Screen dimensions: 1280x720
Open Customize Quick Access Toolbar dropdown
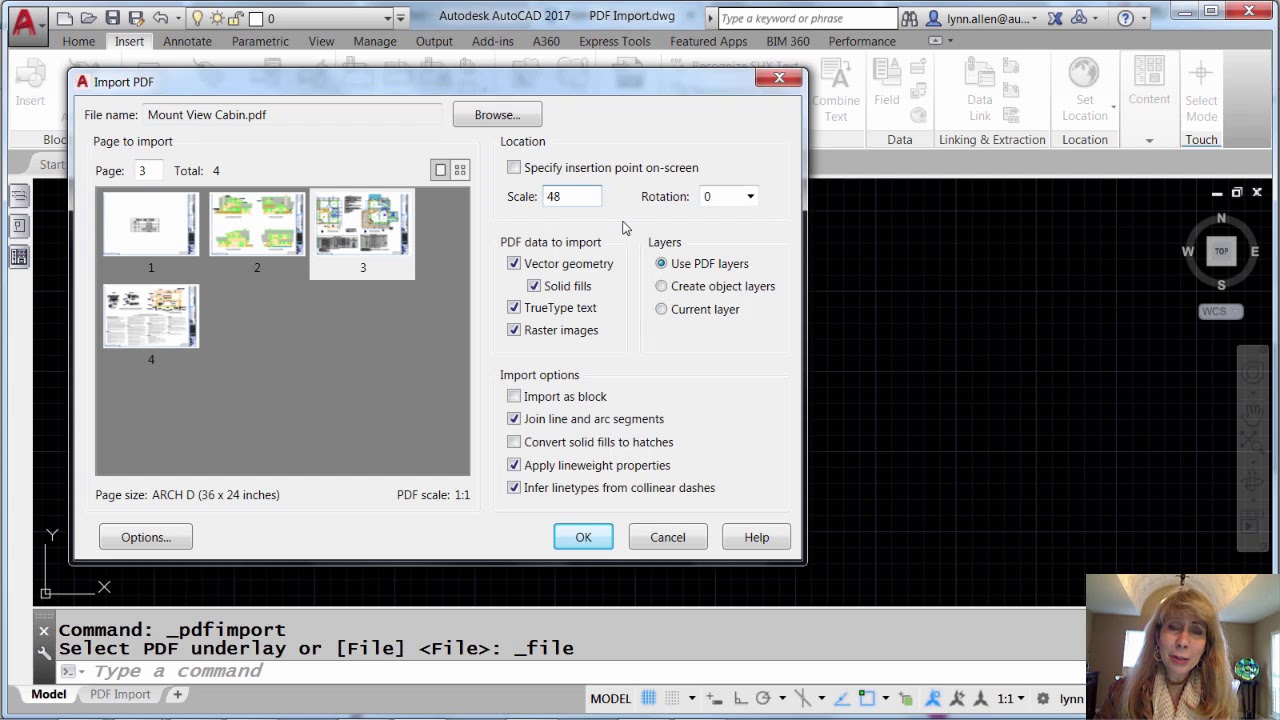400,18
